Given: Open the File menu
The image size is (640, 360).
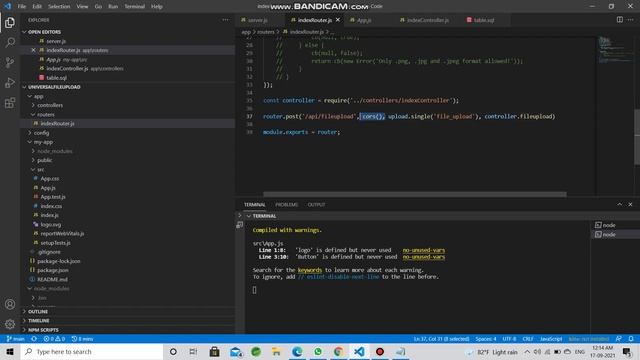Looking at the screenshot, I should point(22,7).
